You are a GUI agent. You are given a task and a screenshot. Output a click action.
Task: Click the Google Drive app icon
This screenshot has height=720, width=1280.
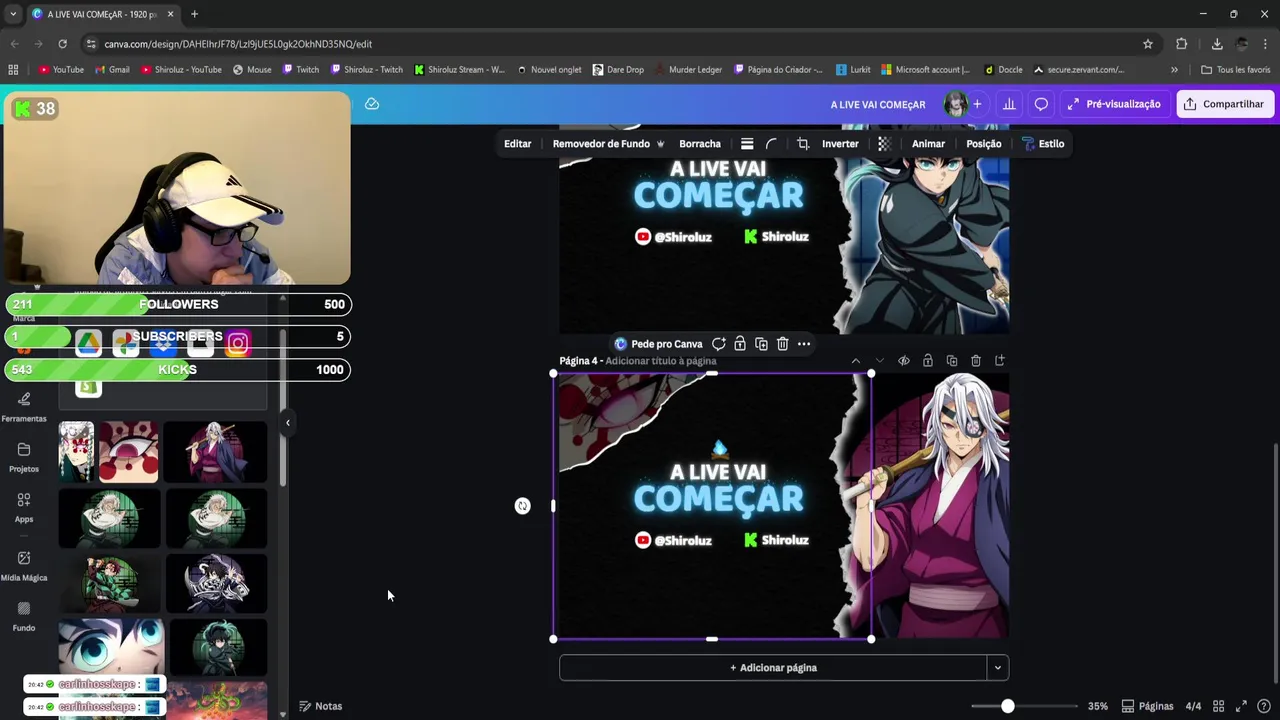coord(88,344)
